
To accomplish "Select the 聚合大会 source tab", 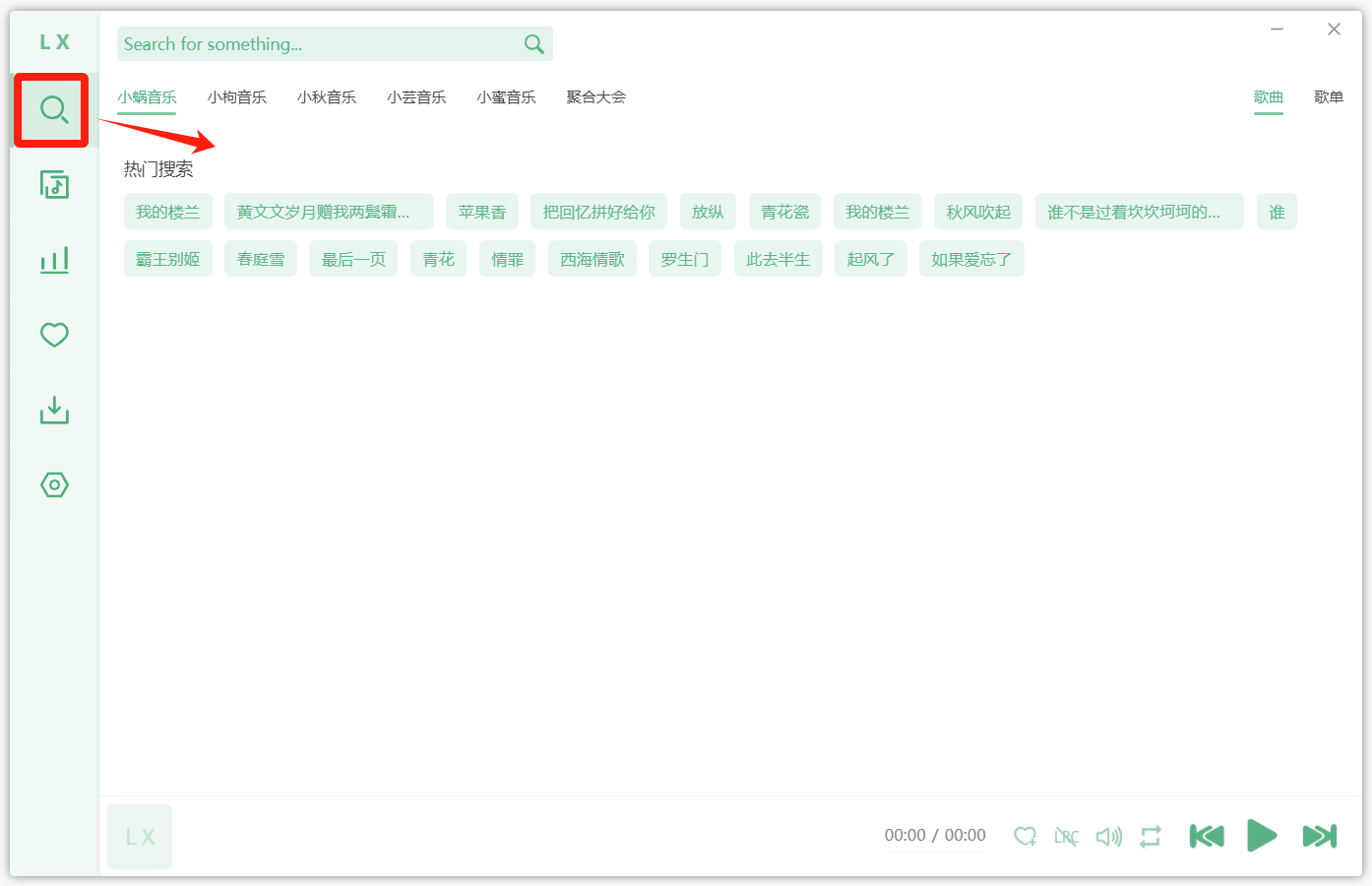I will pos(595,97).
